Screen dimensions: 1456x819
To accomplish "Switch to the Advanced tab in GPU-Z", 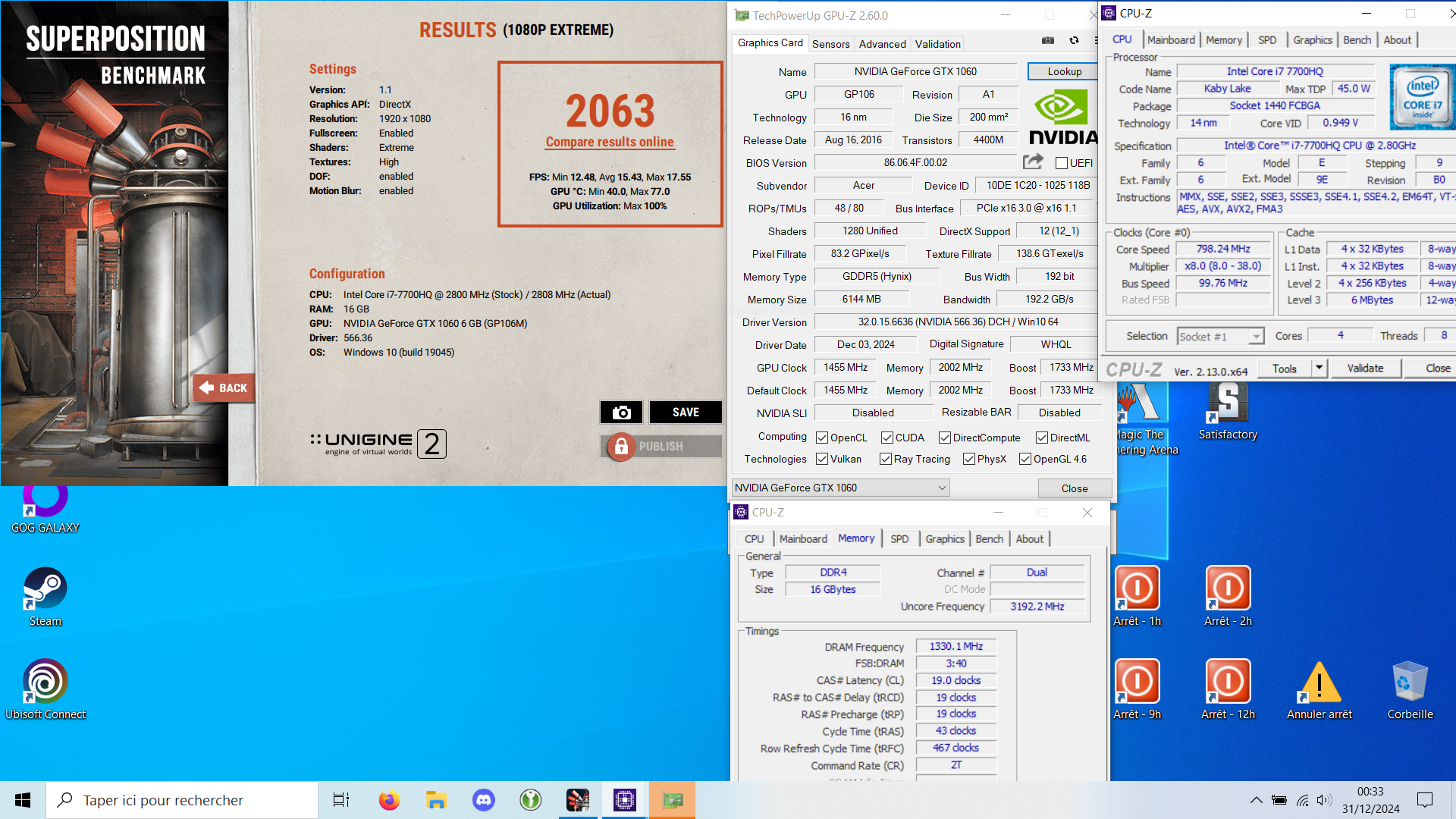I will point(882,44).
